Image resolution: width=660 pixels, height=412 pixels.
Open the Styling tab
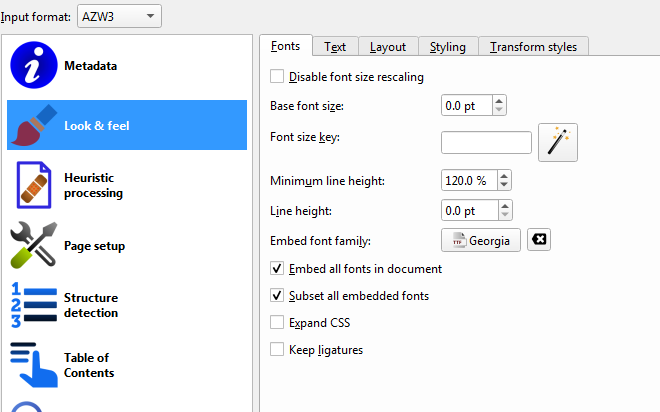pyautogui.click(x=447, y=46)
